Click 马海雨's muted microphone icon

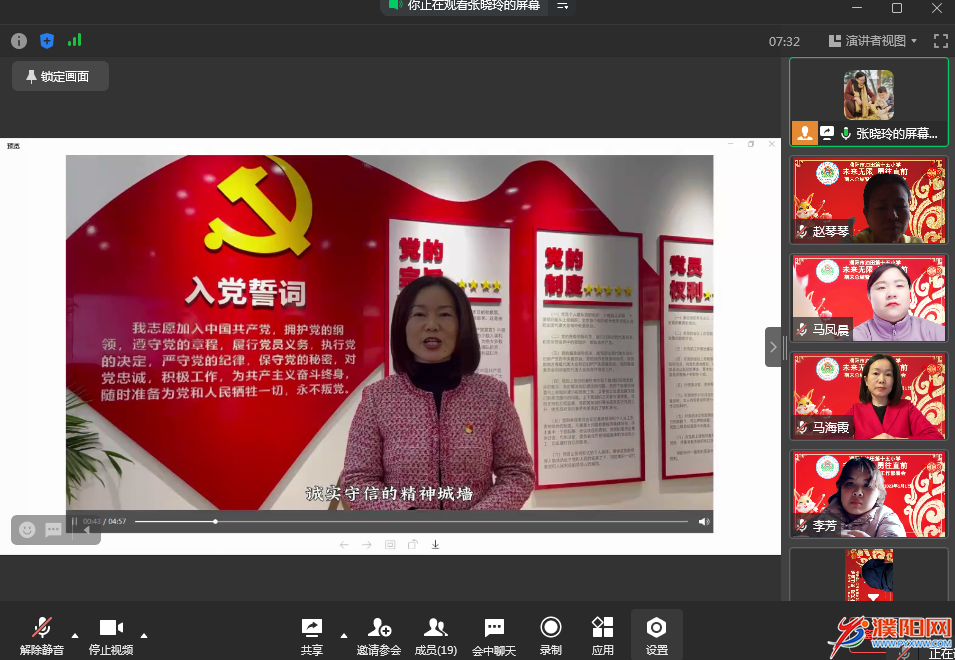(x=802, y=427)
